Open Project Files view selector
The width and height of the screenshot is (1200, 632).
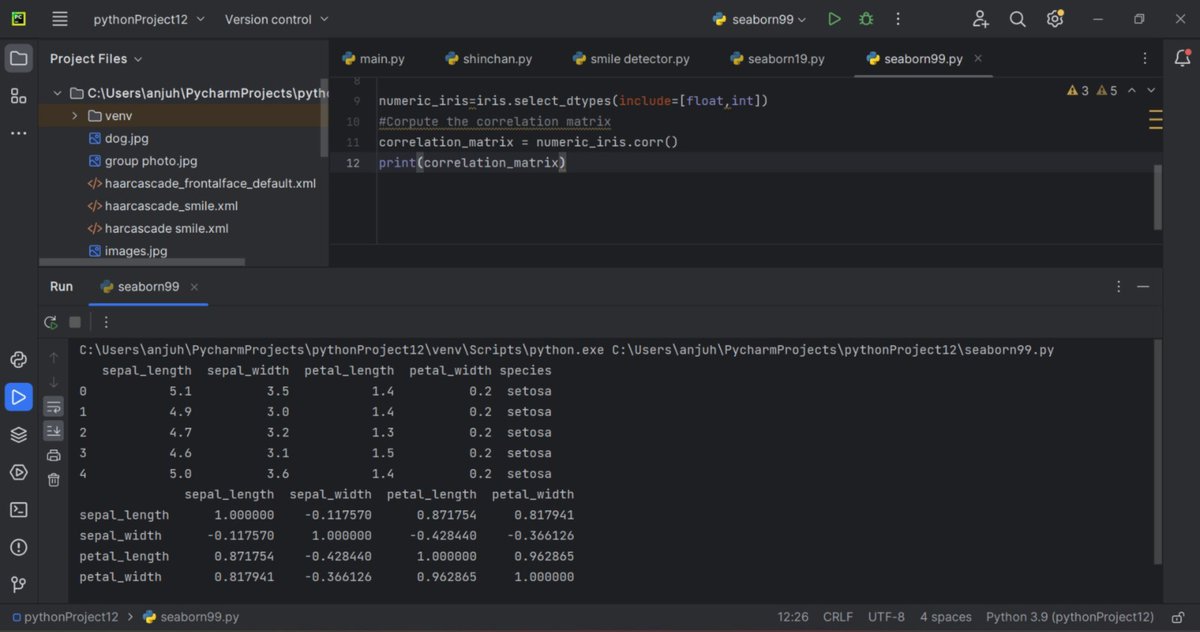pos(96,59)
